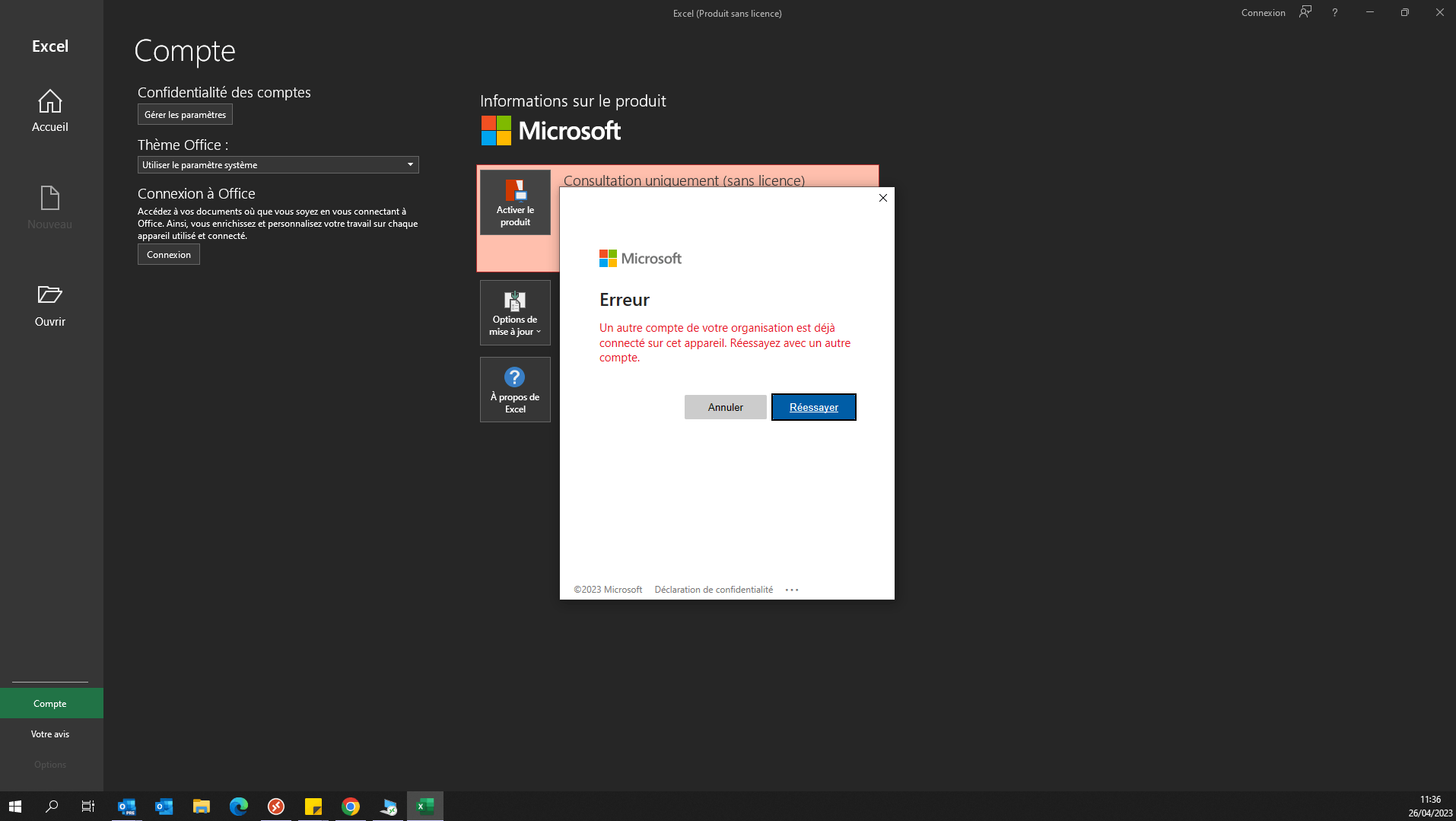1456x821 pixels.
Task: Open the remote desktop icon on taskbar
Action: point(388,807)
